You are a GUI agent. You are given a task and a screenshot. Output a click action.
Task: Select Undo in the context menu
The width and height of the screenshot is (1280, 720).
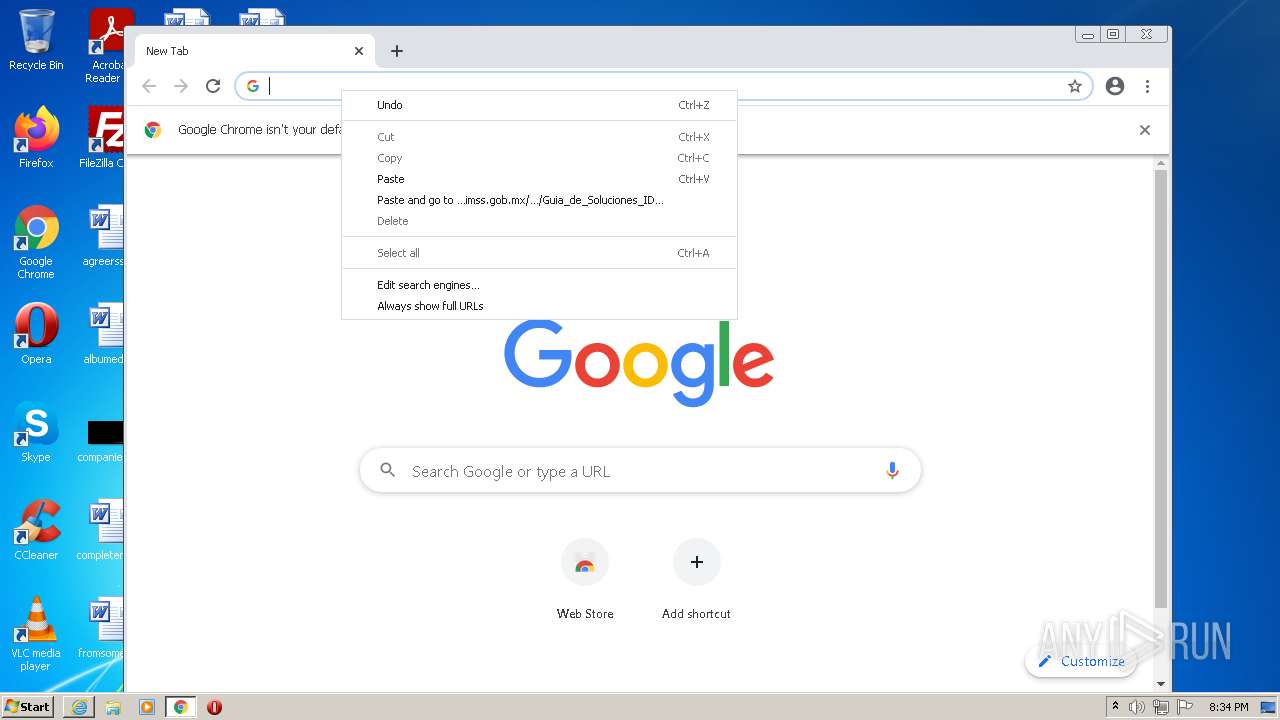click(x=540, y=105)
